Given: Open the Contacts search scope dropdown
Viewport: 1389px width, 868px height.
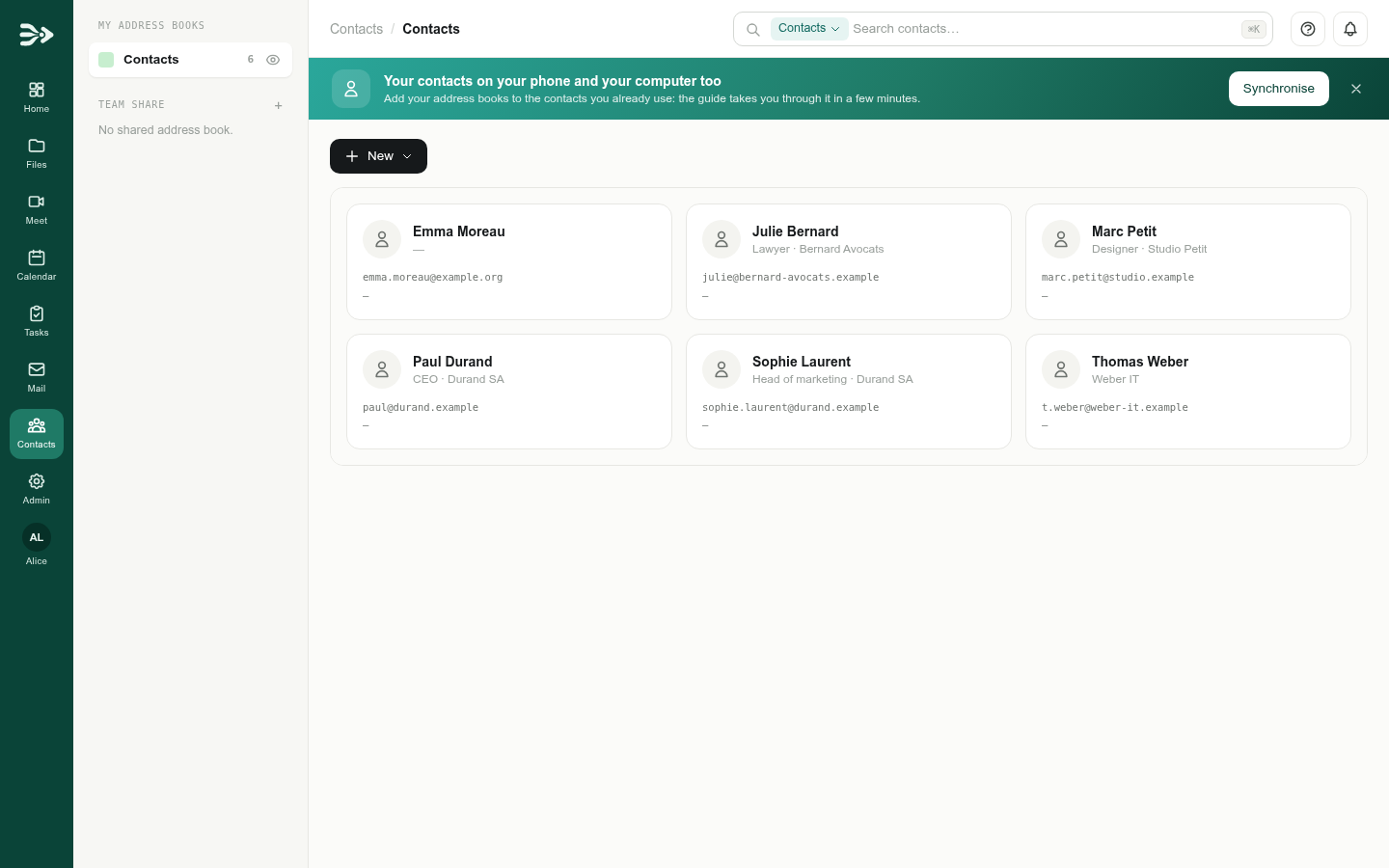Looking at the screenshot, I should [809, 29].
